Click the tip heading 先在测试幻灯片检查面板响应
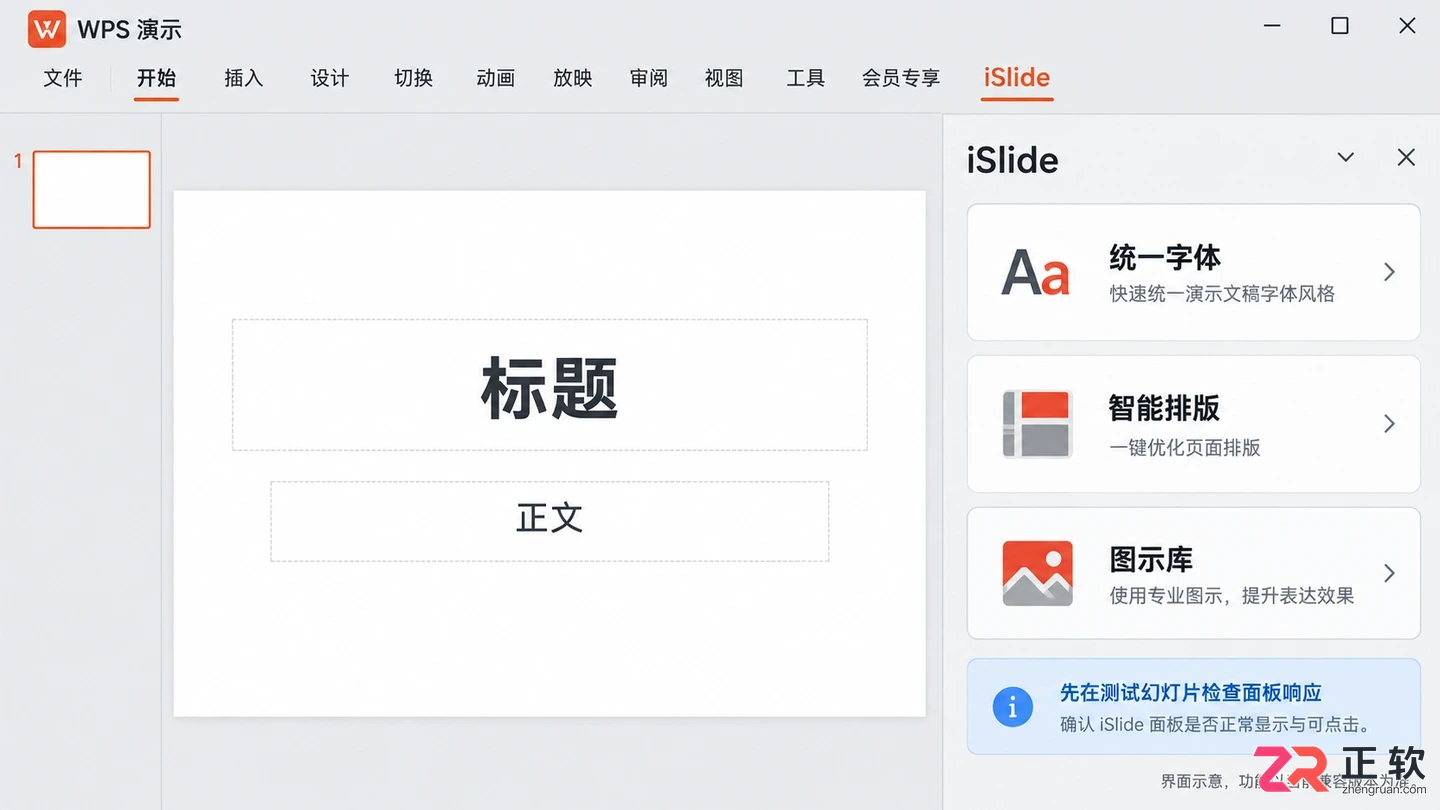The image size is (1440, 810). [x=1191, y=692]
